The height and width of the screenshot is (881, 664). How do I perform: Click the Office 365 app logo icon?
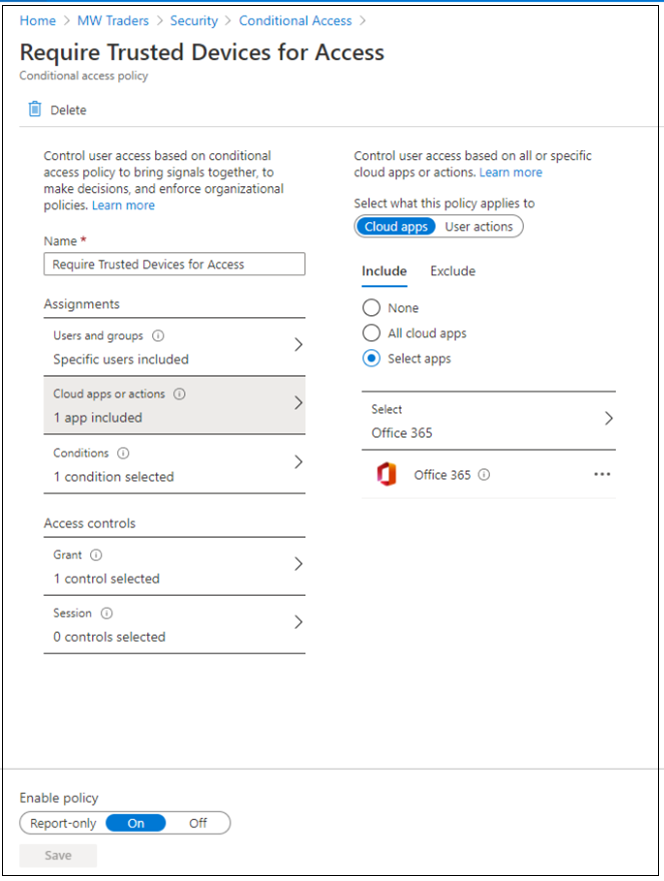coord(386,476)
